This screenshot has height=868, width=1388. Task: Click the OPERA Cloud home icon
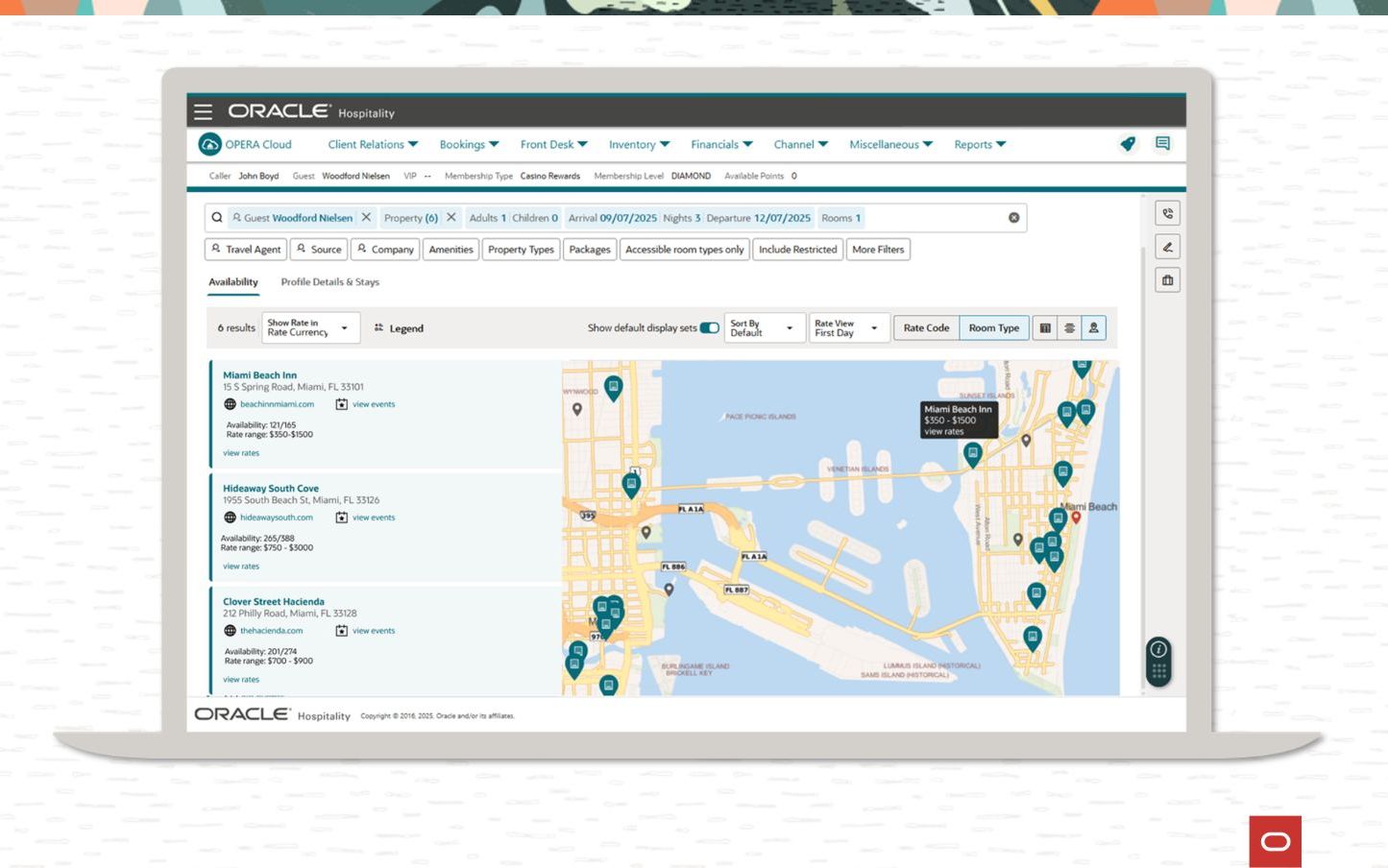pyautogui.click(x=209, y=145)
